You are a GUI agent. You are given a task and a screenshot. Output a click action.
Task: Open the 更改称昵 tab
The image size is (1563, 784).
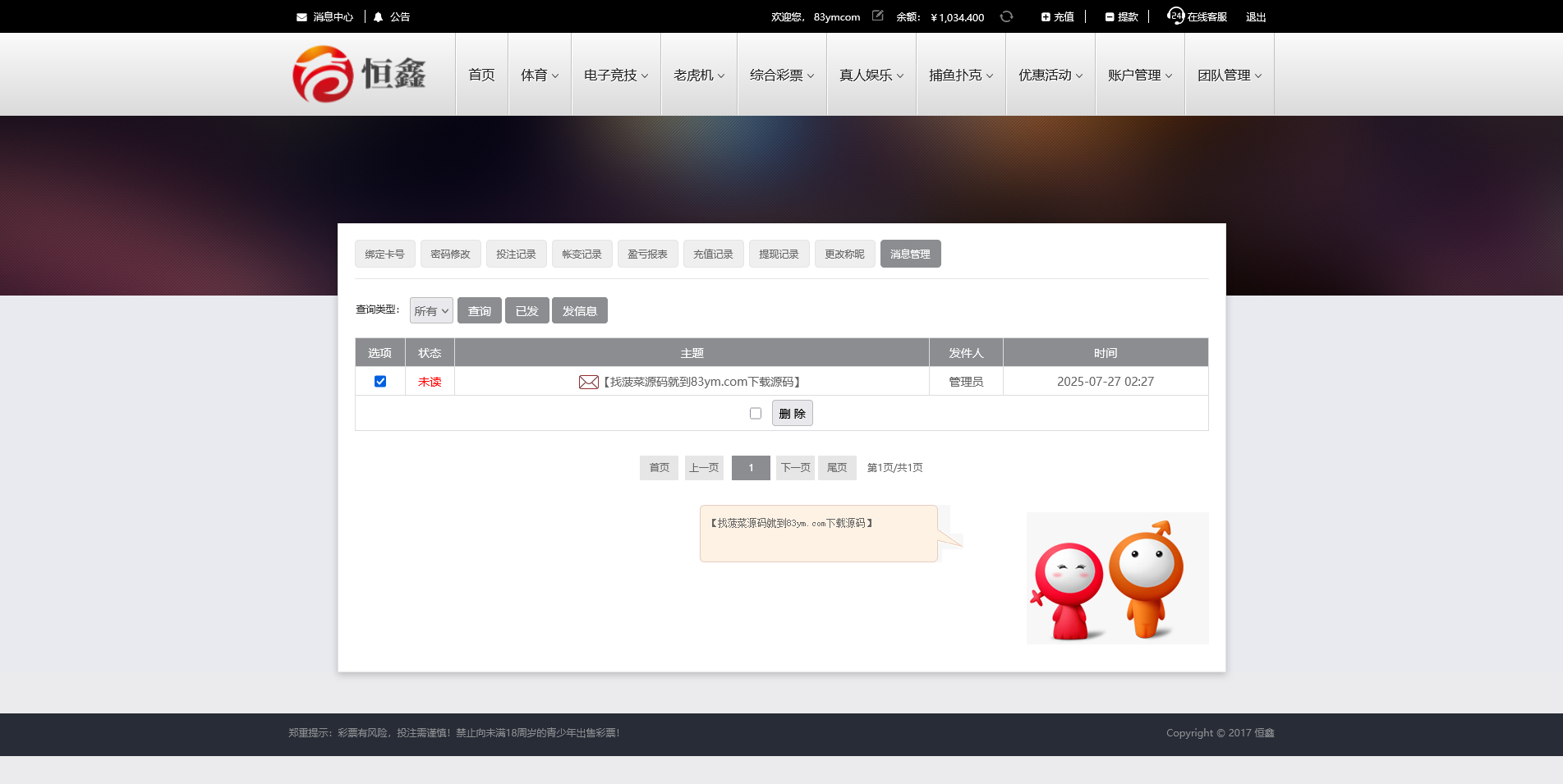pyautogui.click(x=845, y=254)
